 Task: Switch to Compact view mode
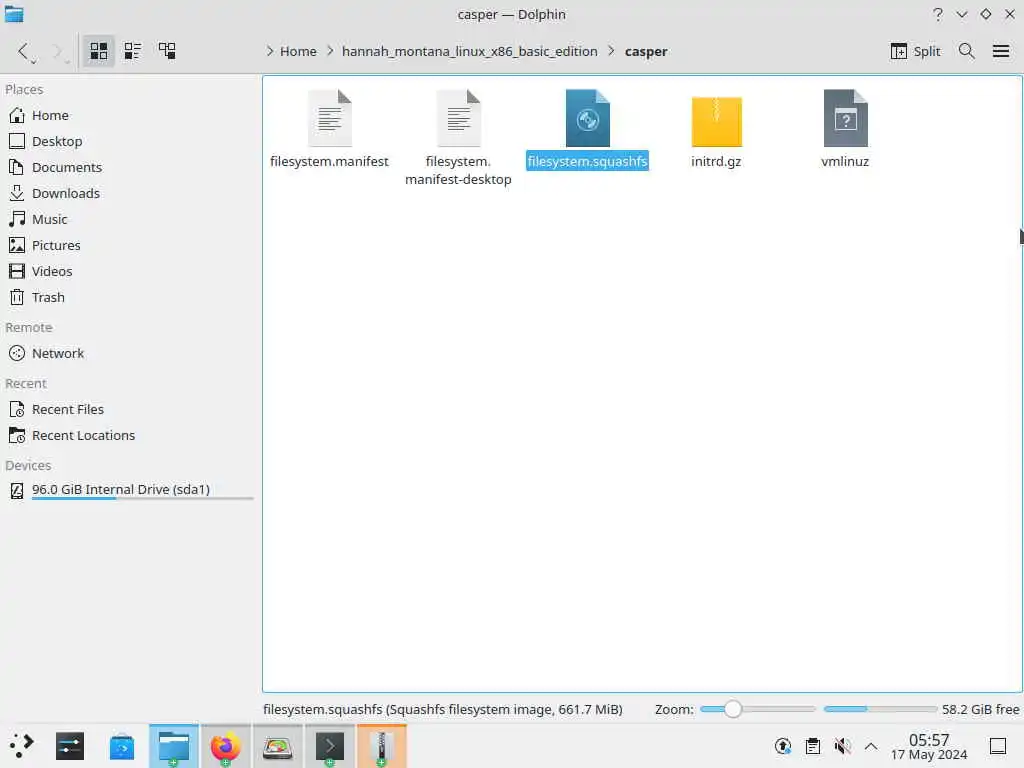[133, 51]
